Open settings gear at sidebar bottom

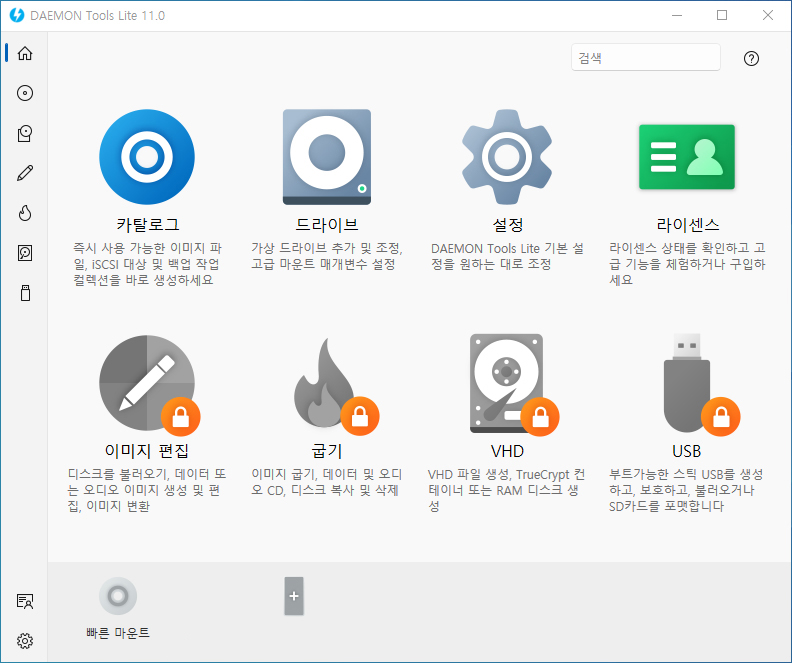pyautogui.click(x=25, y=641)
